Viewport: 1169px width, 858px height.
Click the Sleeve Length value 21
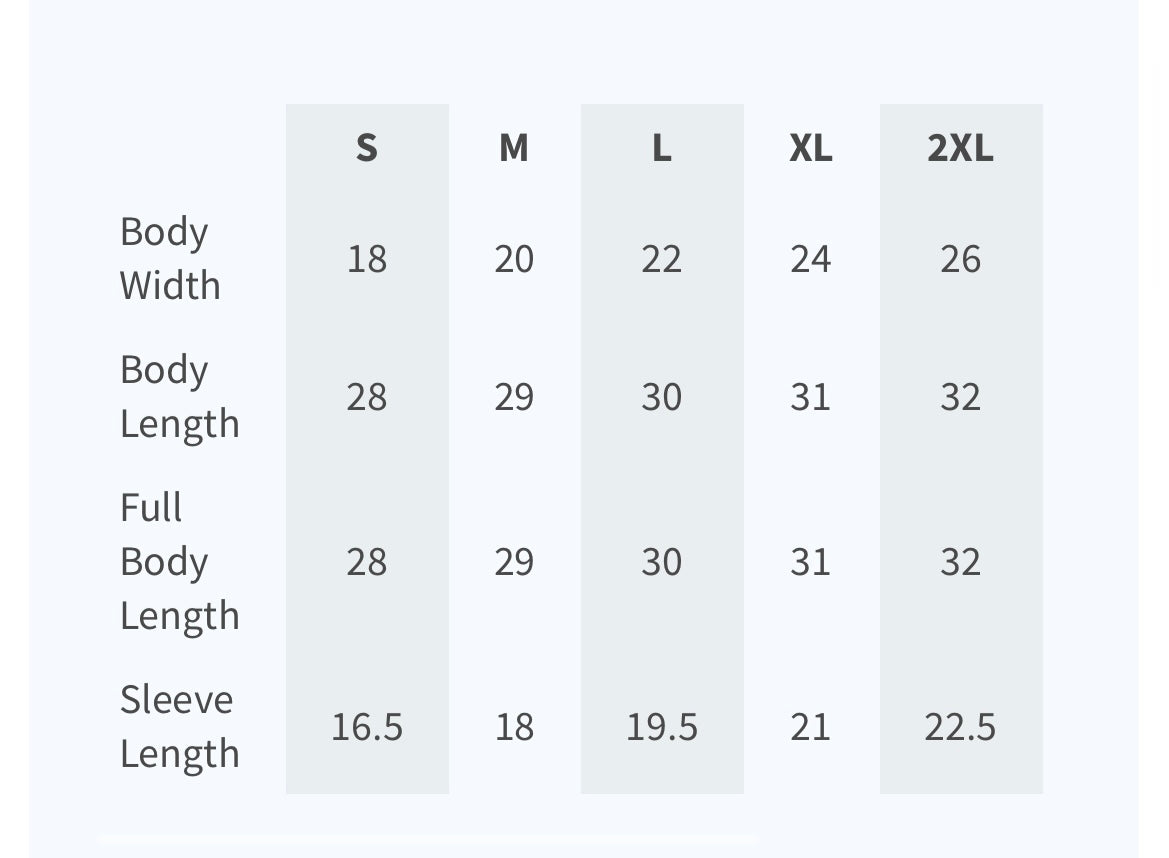coord(810,727)
